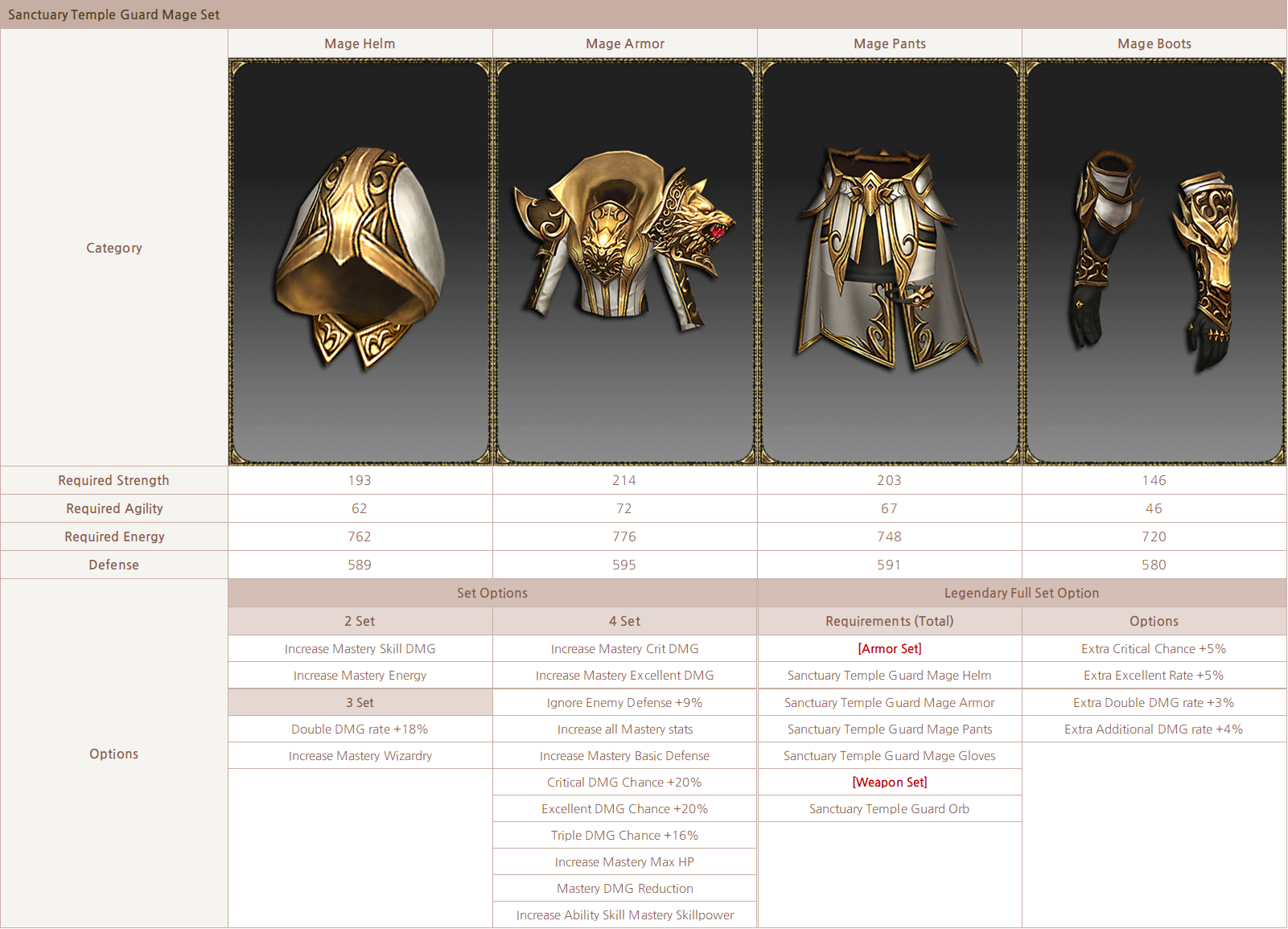The width and height of the screenshot is (1288, 929).
Task: Select 'Increase Mastery Excellent DMG' cell
Action: (x=624, y=676)
